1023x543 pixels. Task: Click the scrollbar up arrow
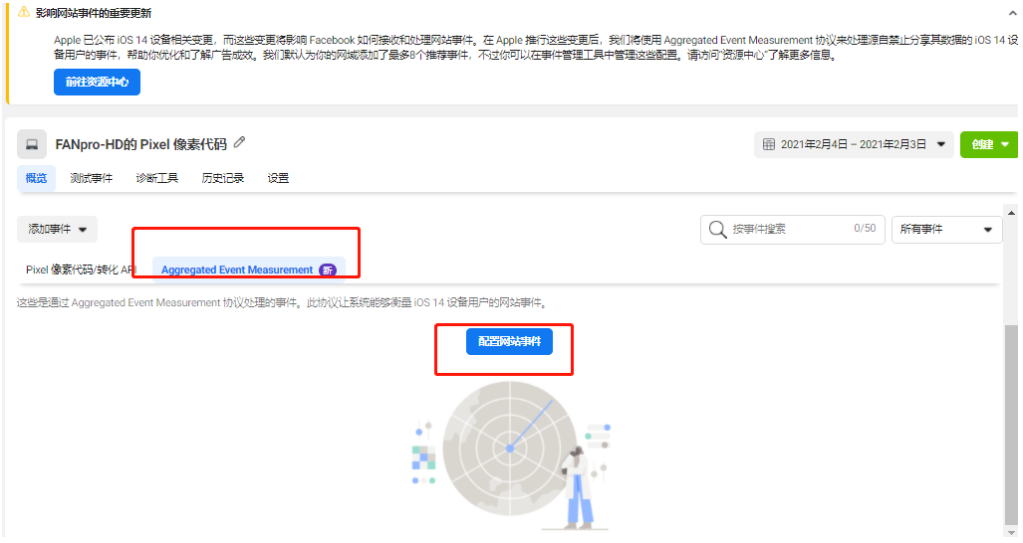pyautogui.click(x=1011, y=213)
